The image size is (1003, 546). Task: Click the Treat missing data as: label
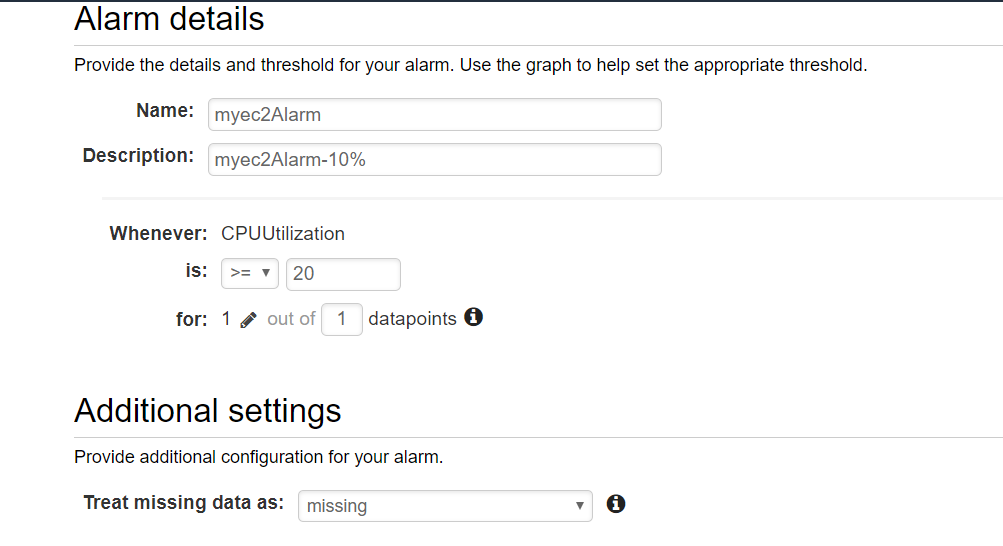point(184,503)
